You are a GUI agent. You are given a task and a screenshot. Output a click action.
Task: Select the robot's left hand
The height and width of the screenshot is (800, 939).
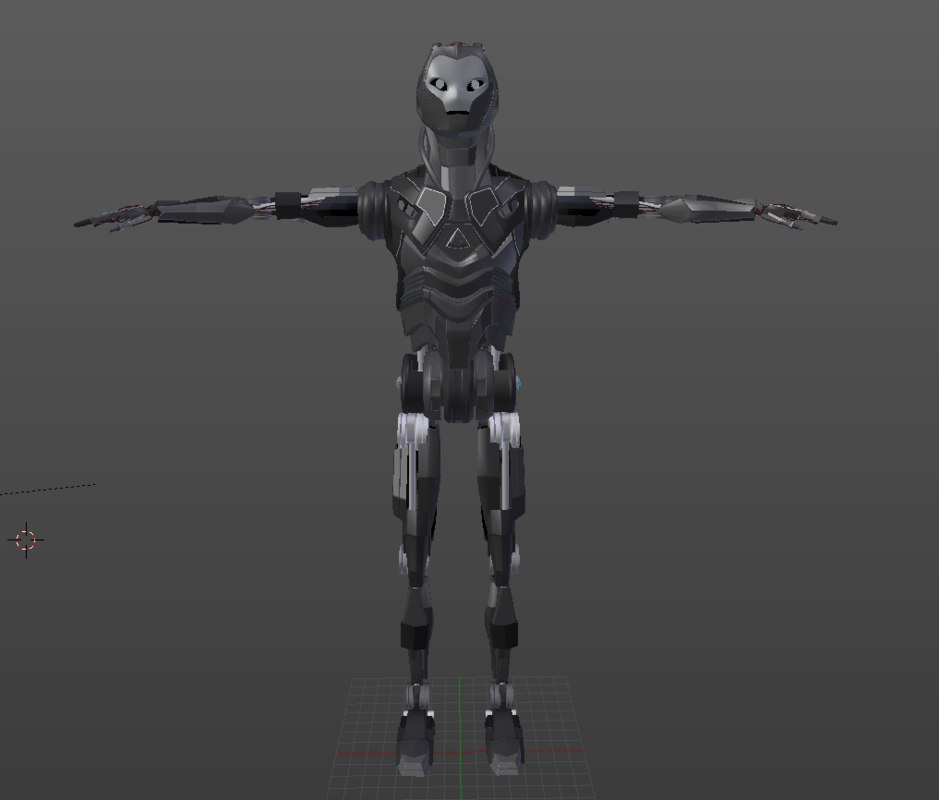click(x=790, y=215)
